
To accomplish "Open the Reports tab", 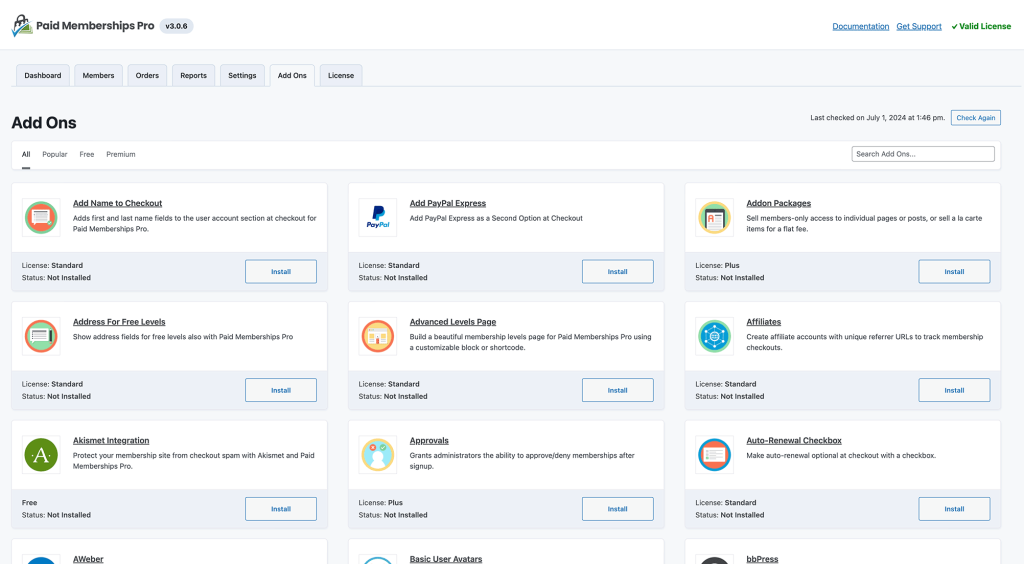I will coord(193,76).
